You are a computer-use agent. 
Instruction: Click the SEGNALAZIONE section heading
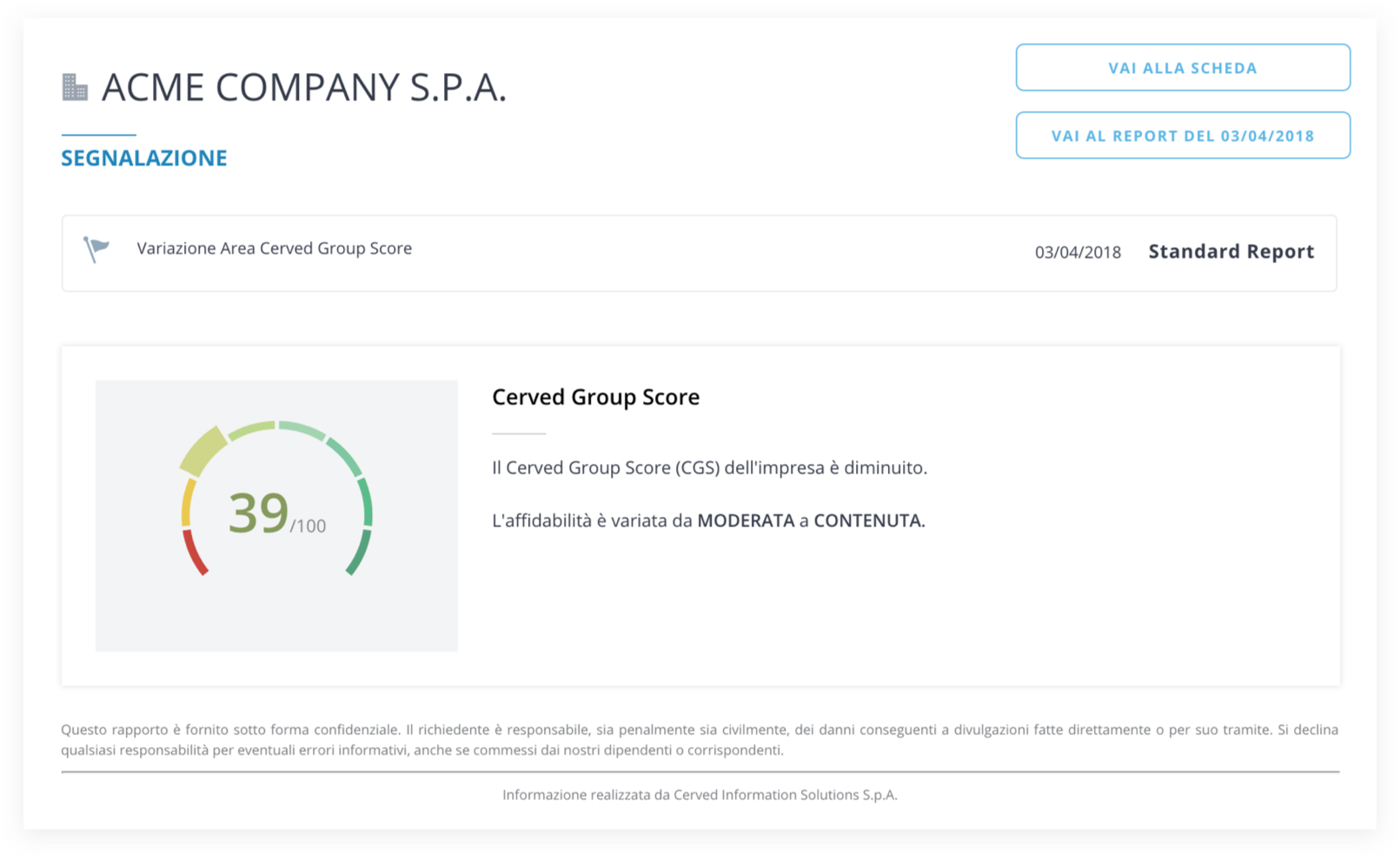[x=144, y=158]
